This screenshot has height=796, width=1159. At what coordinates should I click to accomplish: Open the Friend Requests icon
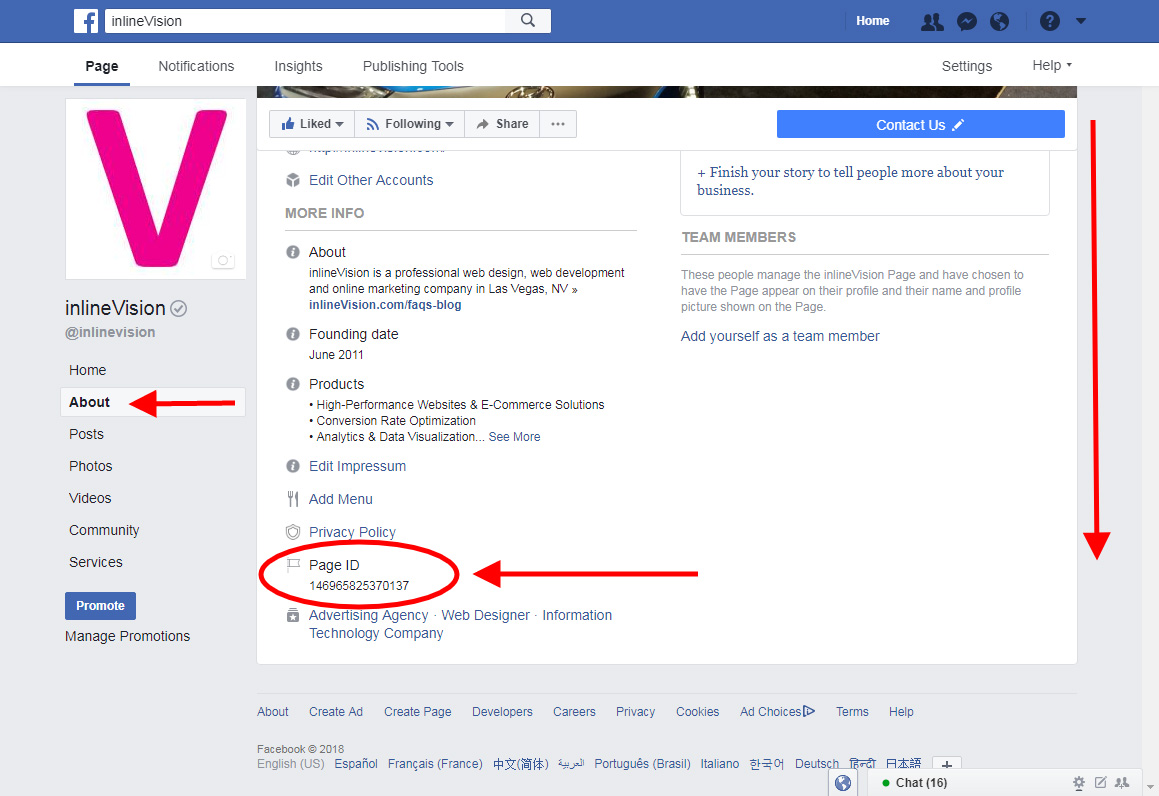(932, 21)
